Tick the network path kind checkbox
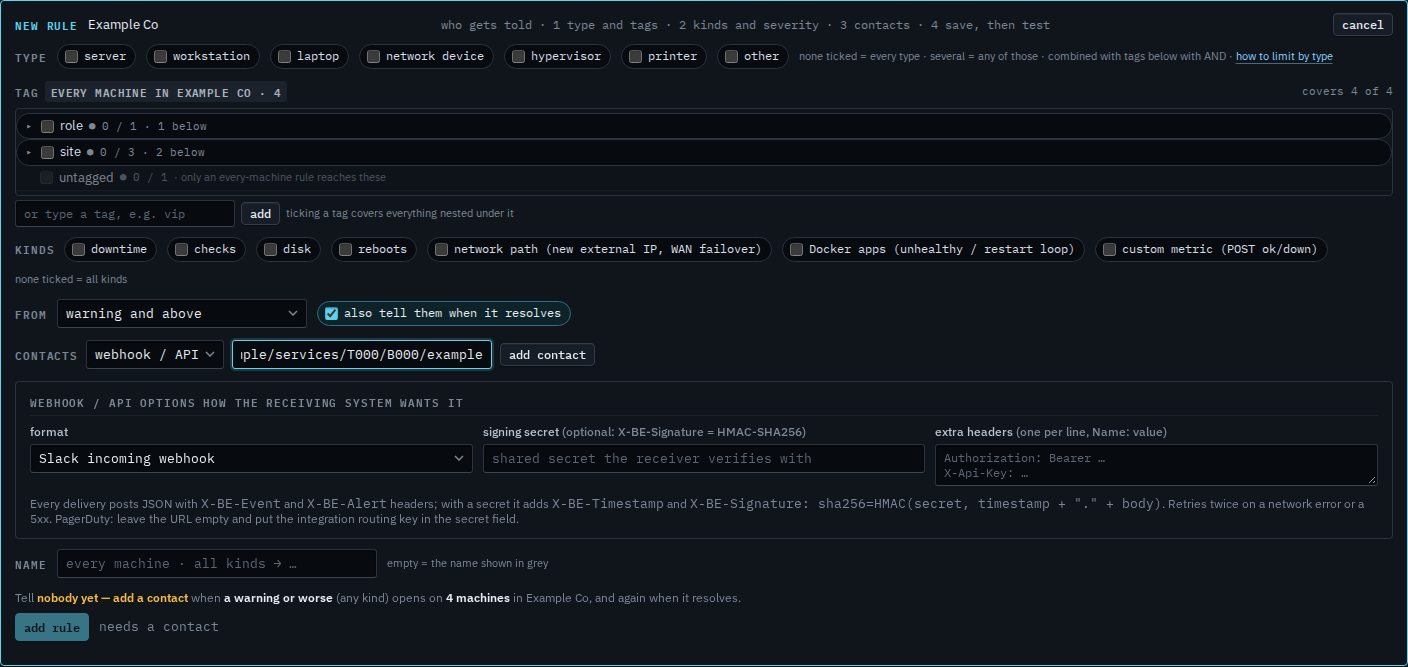Viewport: 1408px width, 667px height. 441,249
